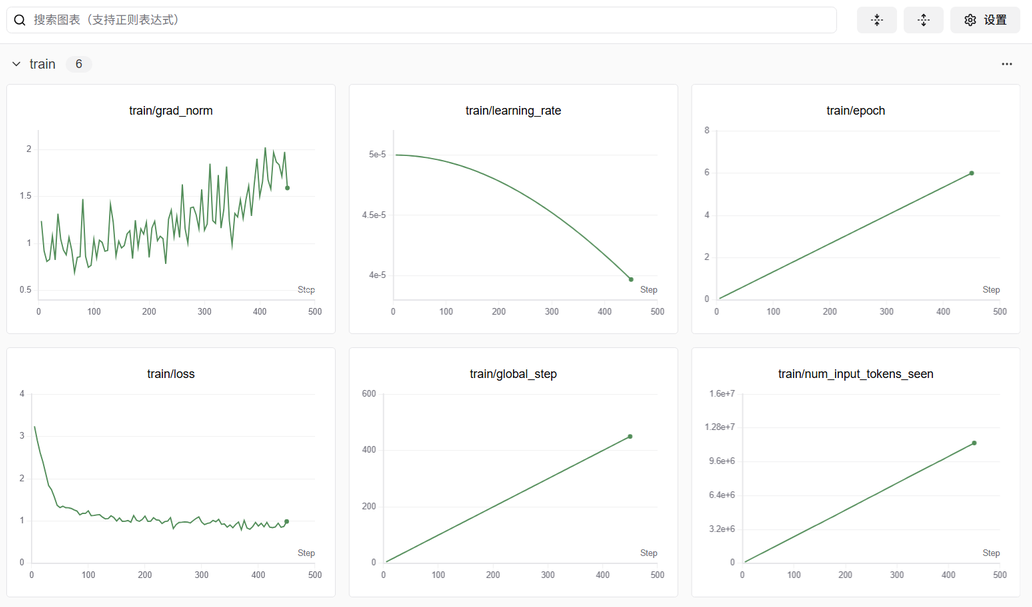
Task: Click the magnifier search icon
Action: point(19,20)
